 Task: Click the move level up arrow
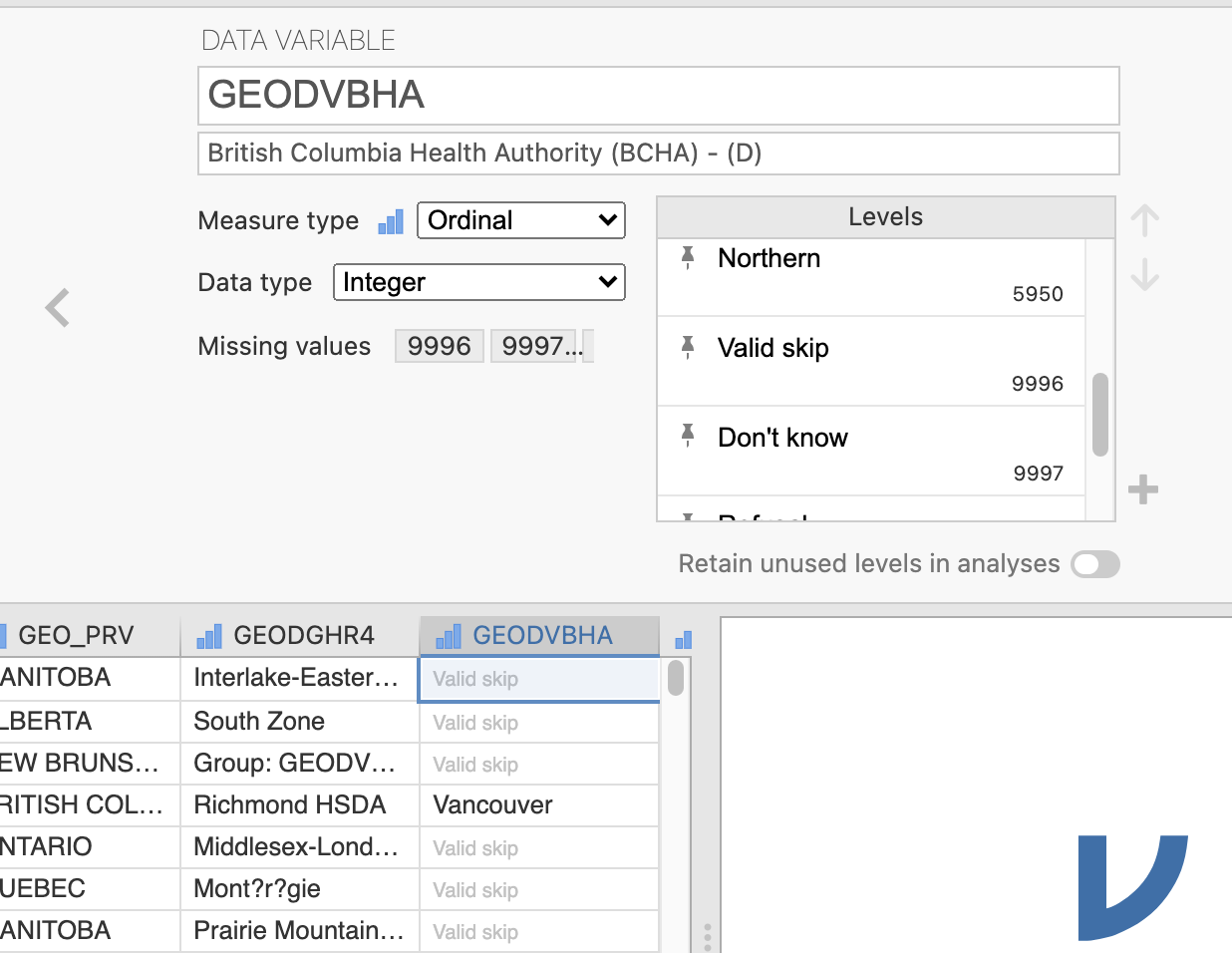point(1144,220)
